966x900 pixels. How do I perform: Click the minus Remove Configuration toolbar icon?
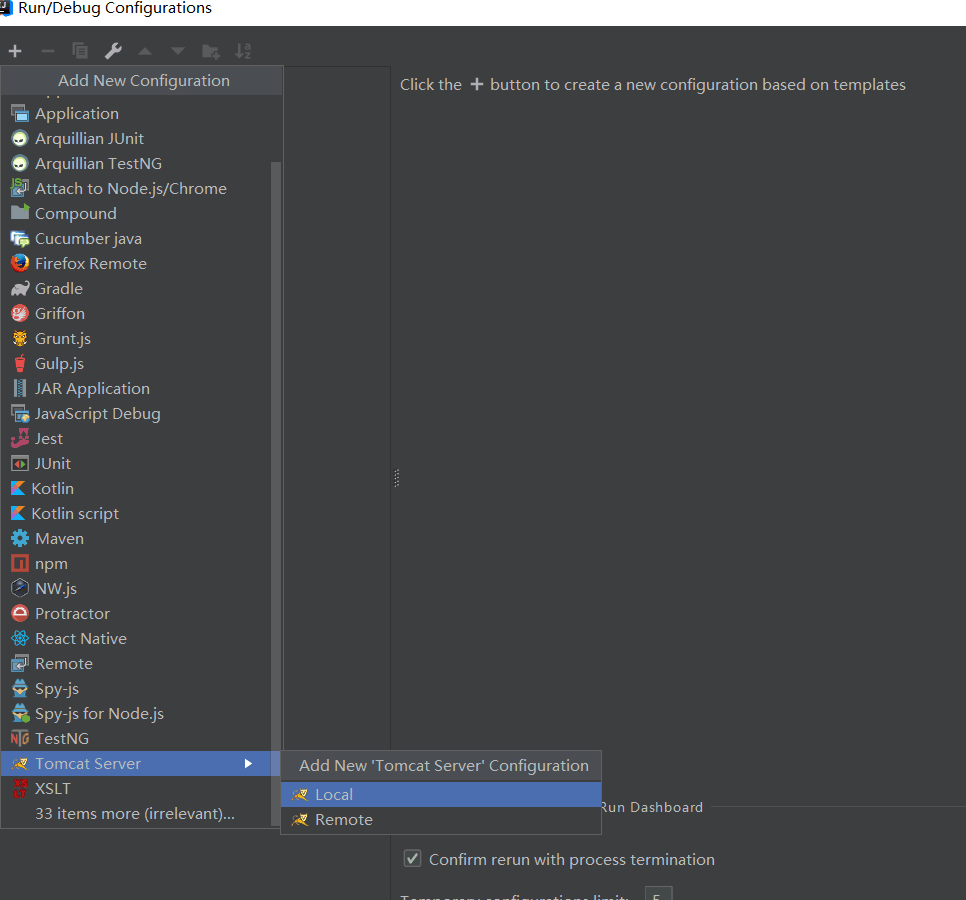point(48,51)
